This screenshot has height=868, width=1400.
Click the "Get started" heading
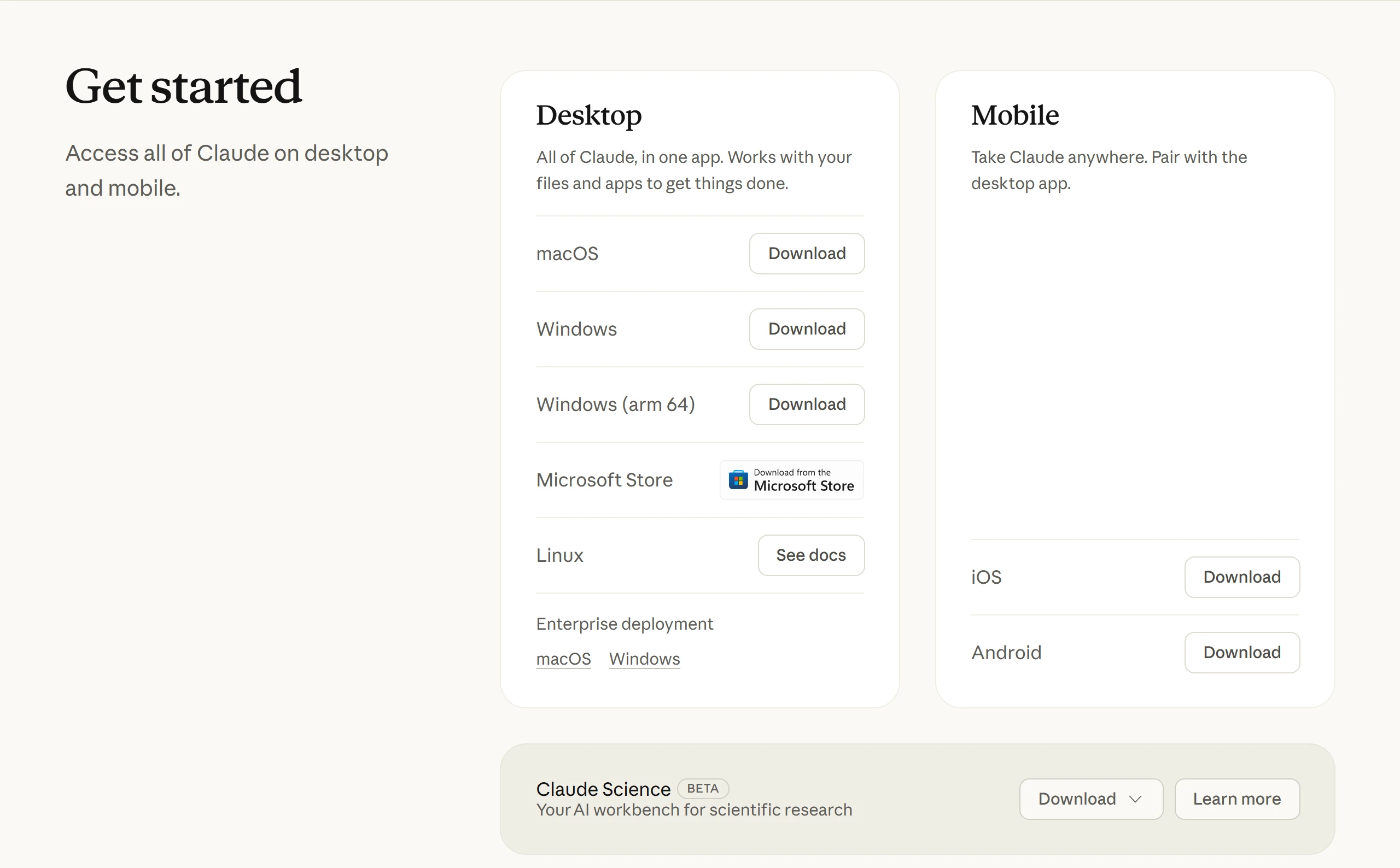[x=183, y=86]
